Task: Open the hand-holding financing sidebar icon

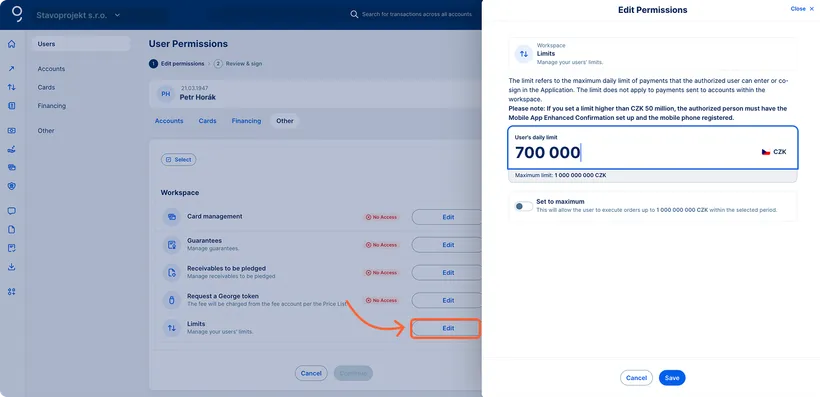Action: 12,149
